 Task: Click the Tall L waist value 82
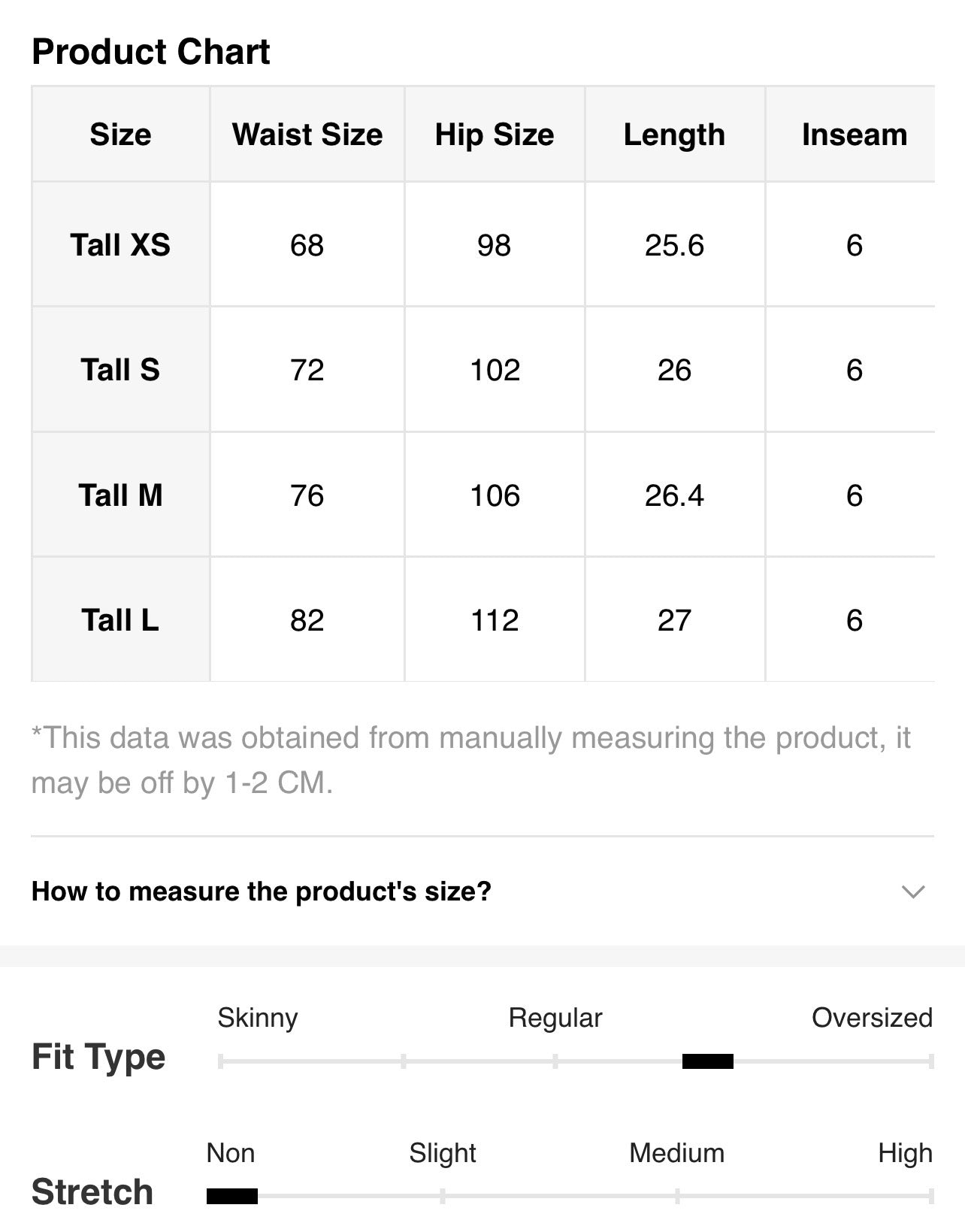[x=307, y=620]
